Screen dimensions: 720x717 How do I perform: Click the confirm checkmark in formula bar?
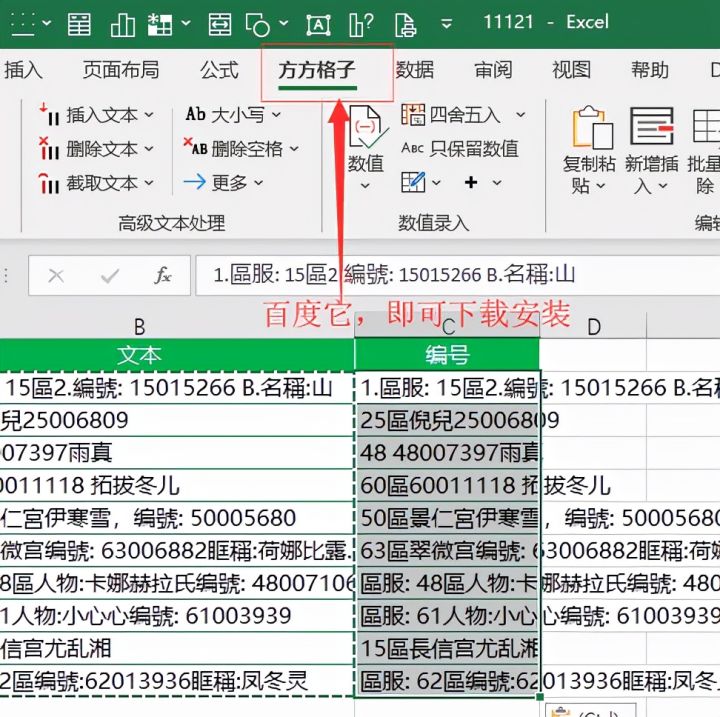coord(110,276)
